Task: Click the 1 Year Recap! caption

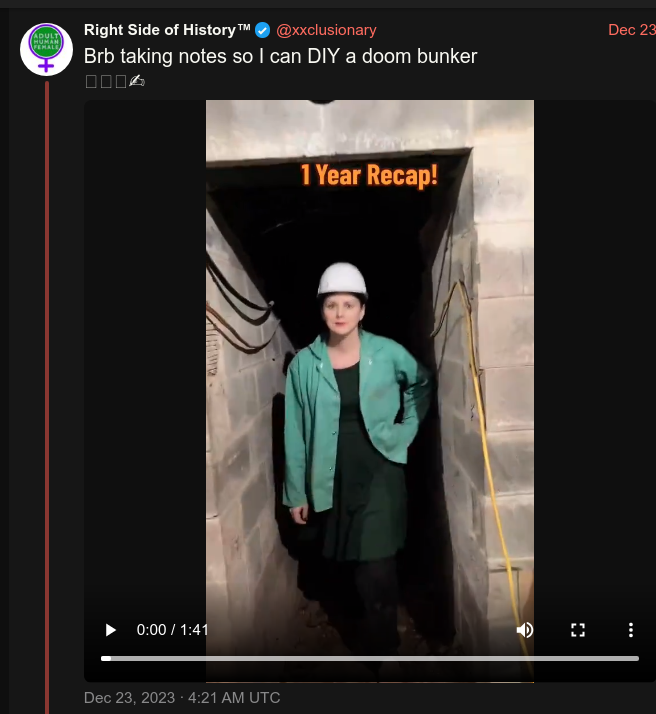Action: point(369,175)
